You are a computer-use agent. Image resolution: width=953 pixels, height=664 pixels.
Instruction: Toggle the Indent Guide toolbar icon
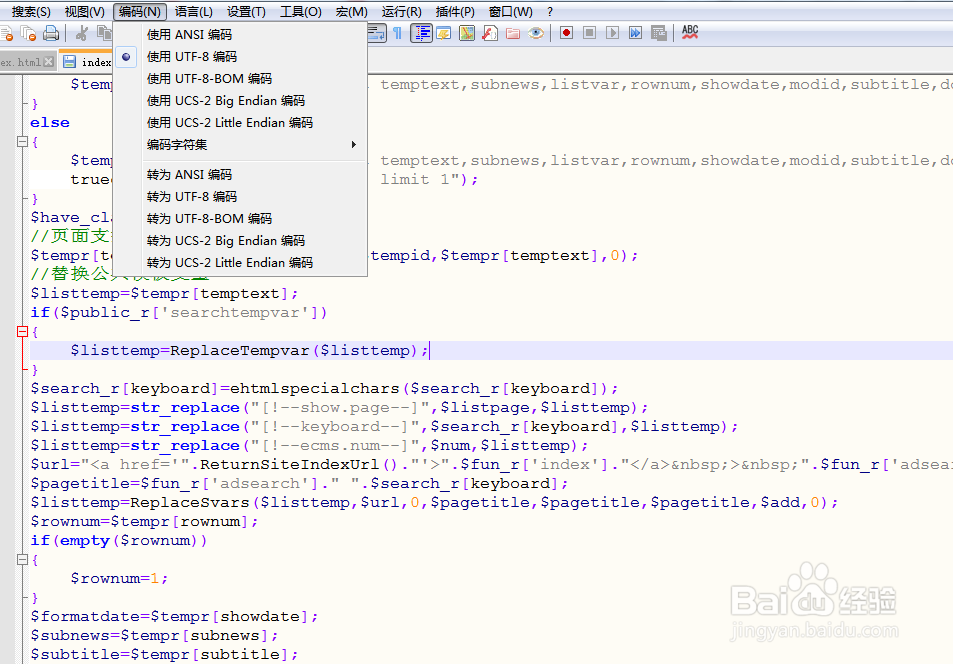[x=421, y=33]
